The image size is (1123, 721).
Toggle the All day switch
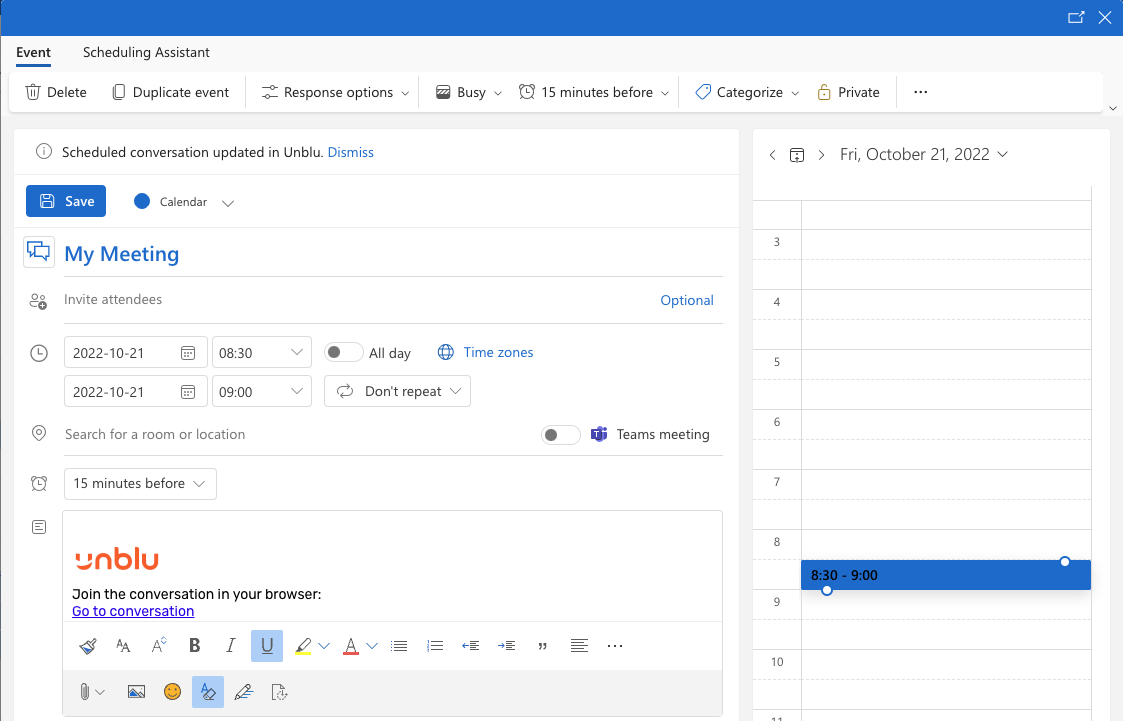click(x=344, y=353)
